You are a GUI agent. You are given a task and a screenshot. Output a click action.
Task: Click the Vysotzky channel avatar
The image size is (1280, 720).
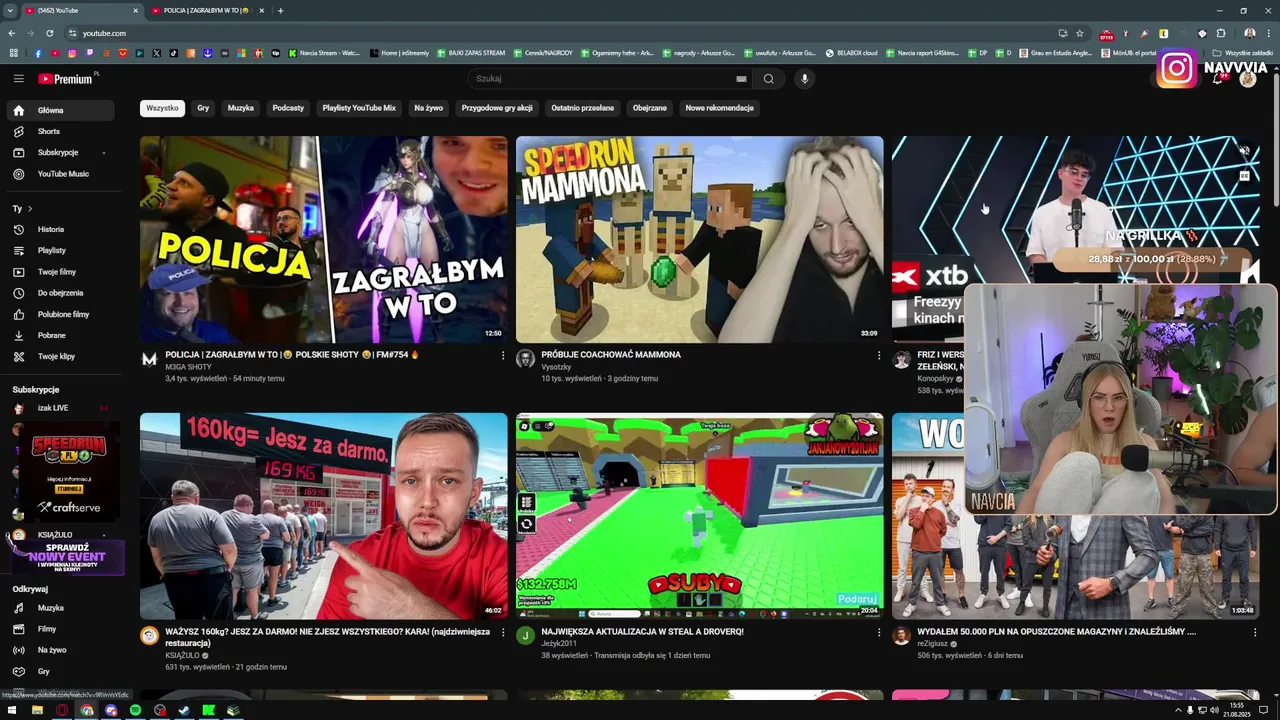(x=525, y=359)
